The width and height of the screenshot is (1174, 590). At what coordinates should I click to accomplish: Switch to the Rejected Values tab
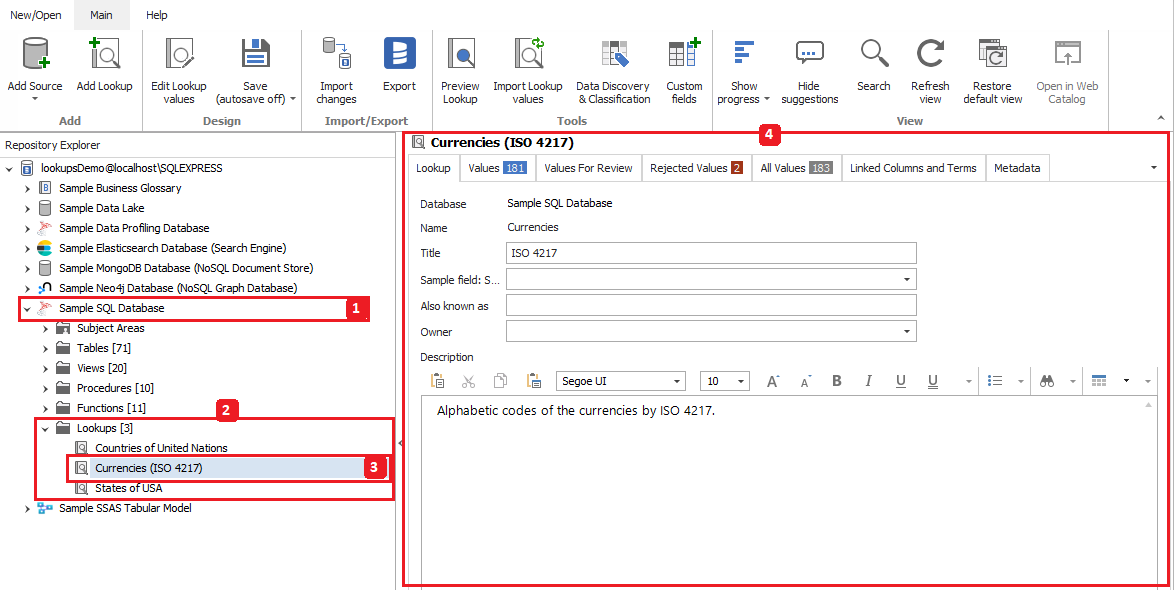(695, 168)
